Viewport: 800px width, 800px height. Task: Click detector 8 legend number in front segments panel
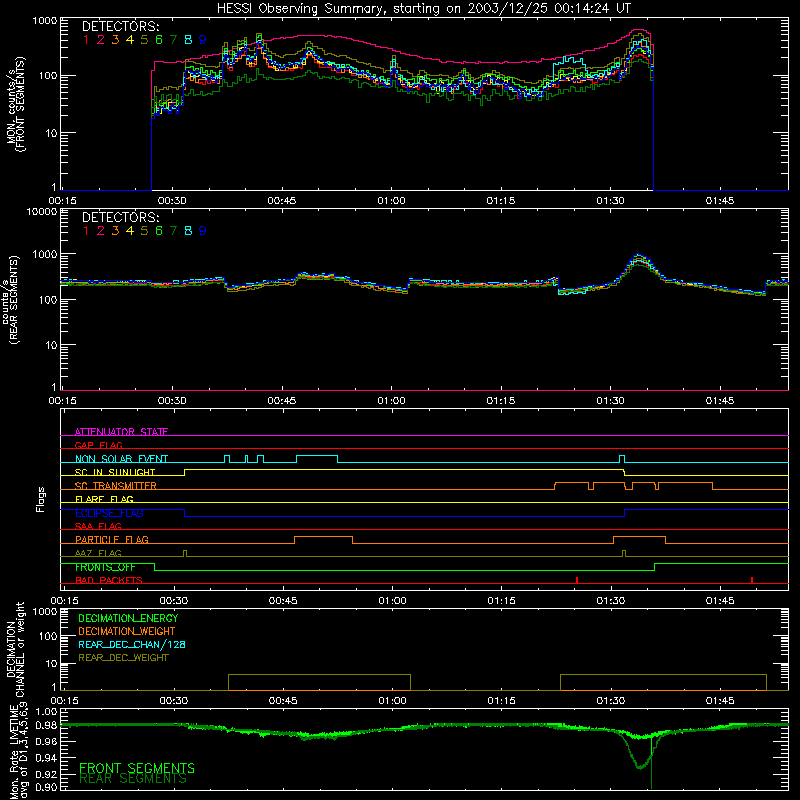pyautogui.click(x=188, y=39)
